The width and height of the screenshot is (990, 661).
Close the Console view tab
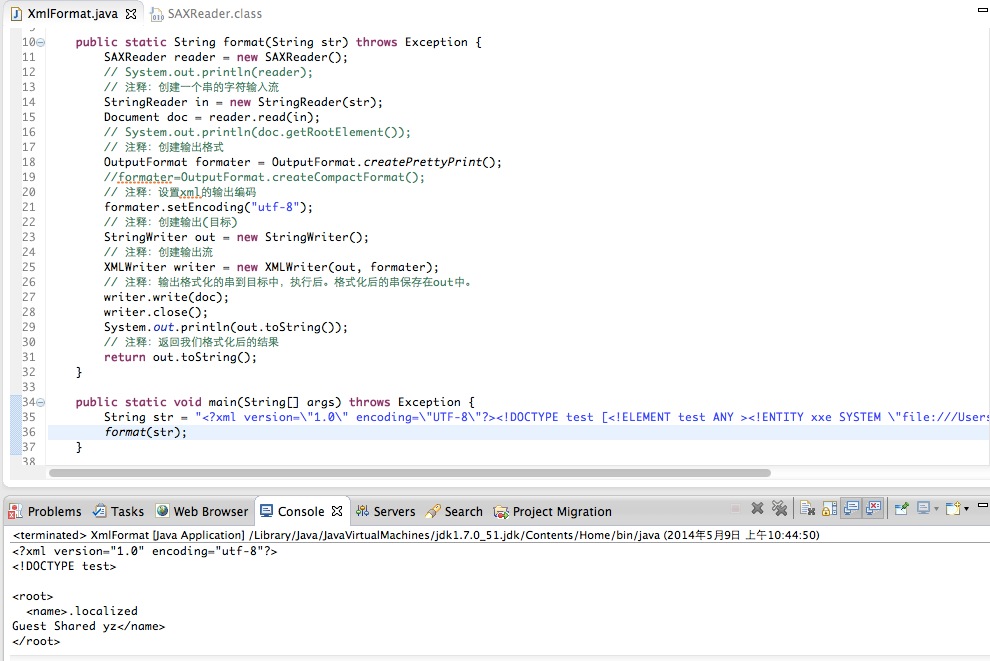coord(337,511)
